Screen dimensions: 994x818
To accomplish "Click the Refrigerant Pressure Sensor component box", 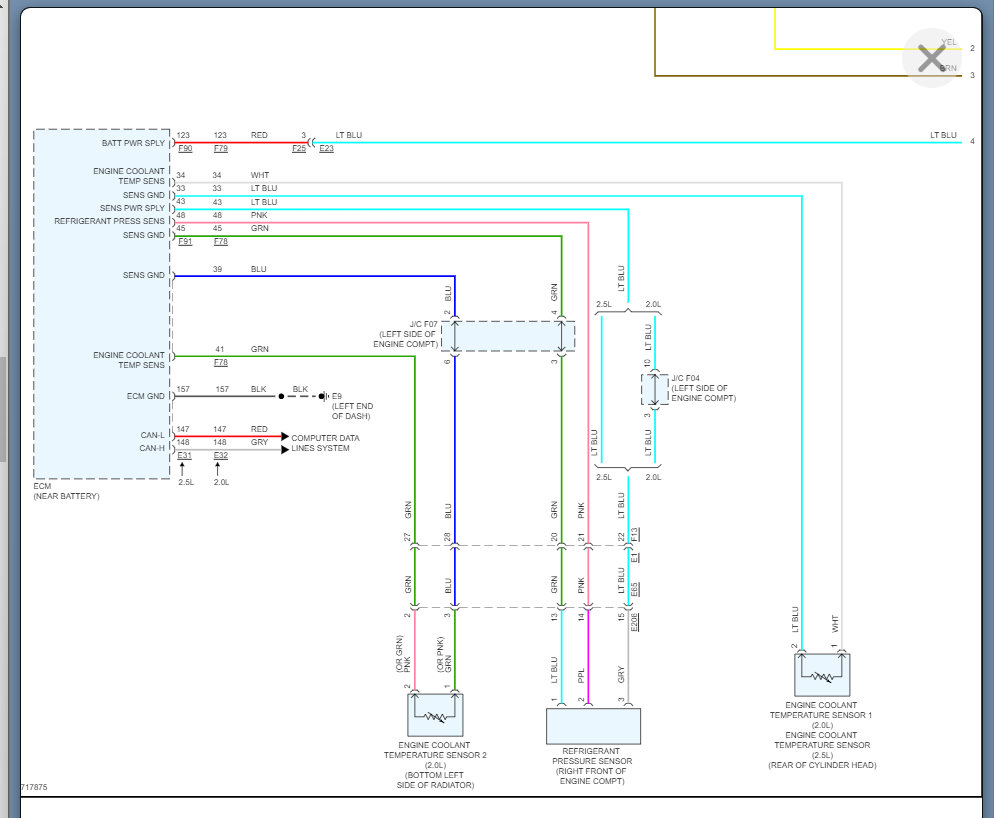I will pos(593,727).
